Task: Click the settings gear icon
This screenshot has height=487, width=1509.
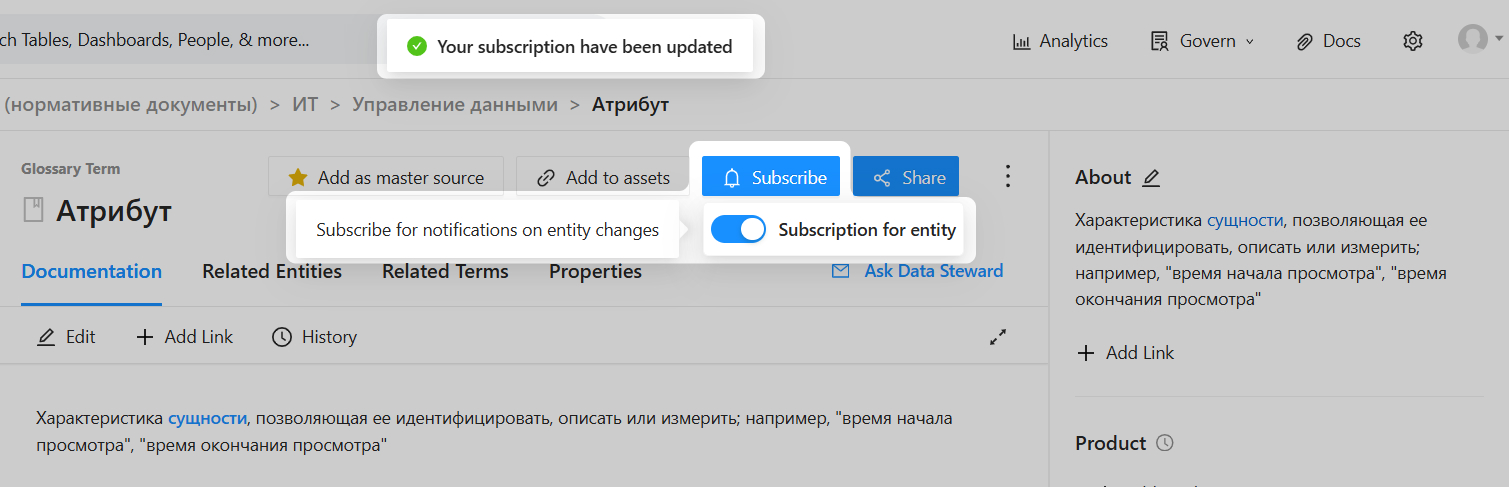Action: point(1412,41)
